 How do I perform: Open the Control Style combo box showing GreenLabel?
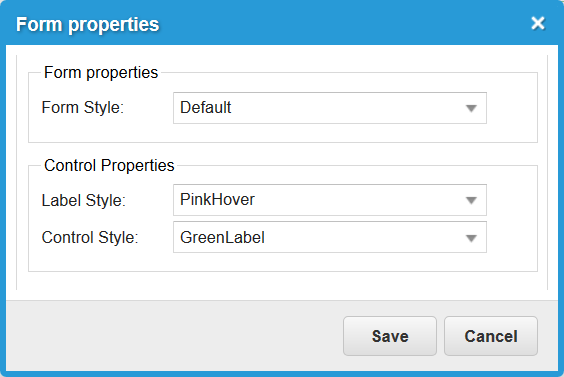pos(330,237)
